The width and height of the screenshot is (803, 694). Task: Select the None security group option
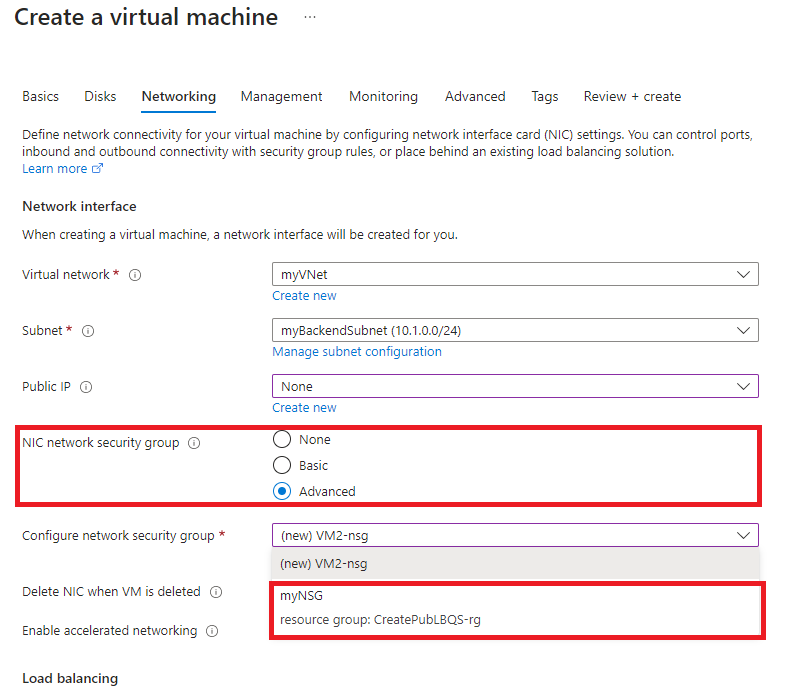coord(282,438)
